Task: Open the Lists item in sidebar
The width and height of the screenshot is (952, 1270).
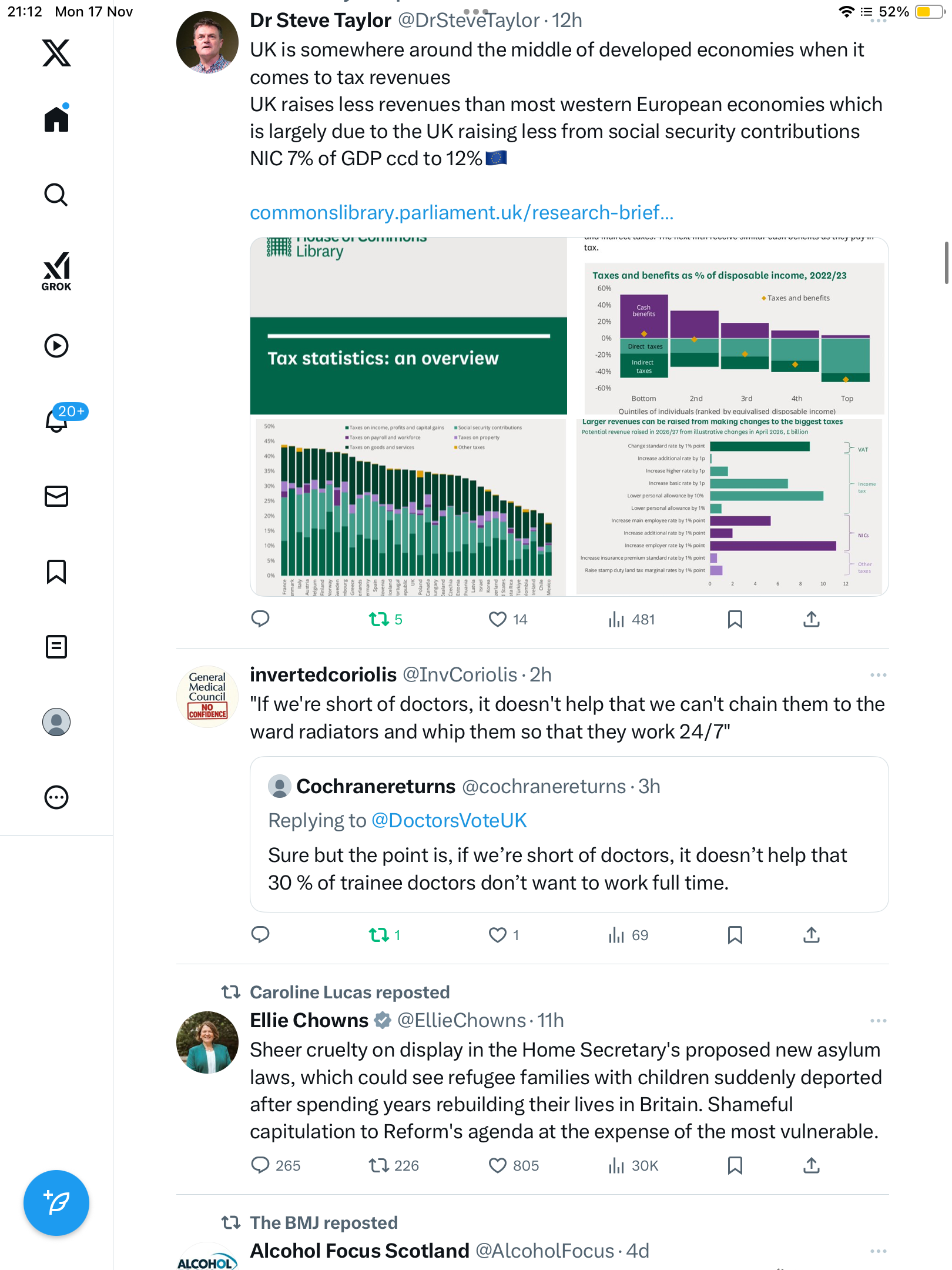Action: click(56, 647)
